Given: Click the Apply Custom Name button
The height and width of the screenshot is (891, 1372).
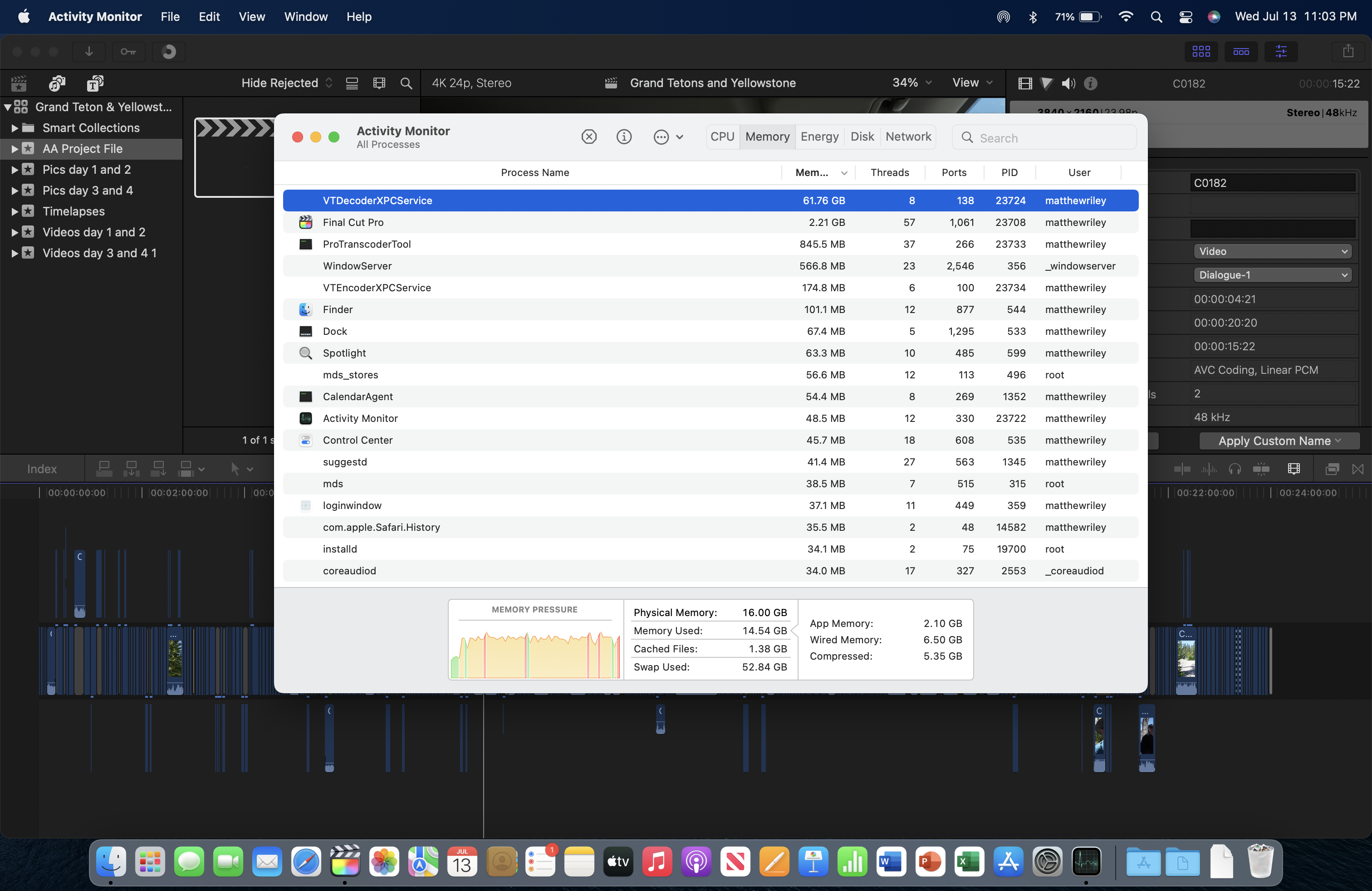Looking at the screenshot, I should click(x=1279, y=441).
